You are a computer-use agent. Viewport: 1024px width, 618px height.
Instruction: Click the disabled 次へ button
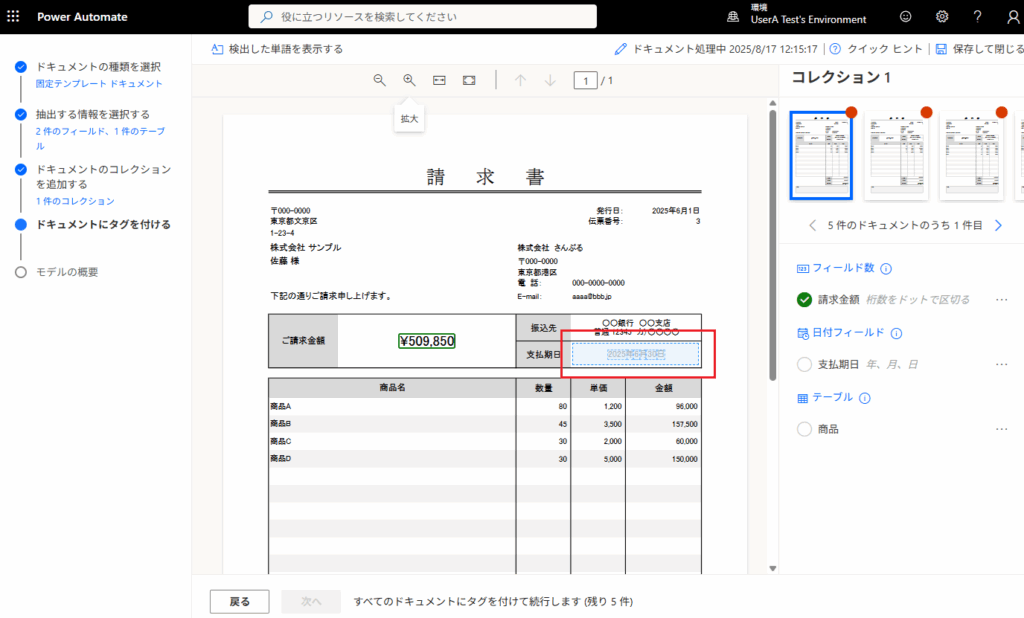[311, 602]
